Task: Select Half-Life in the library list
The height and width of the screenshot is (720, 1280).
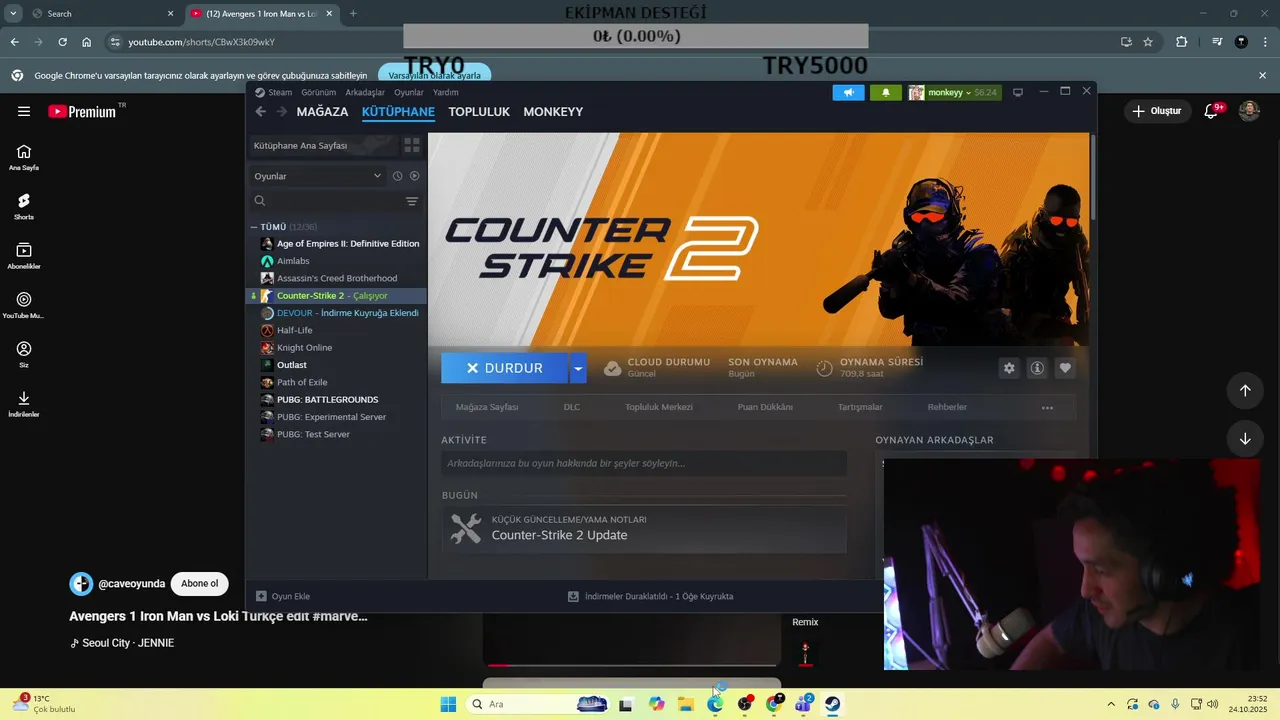Action: pos(295,330)
